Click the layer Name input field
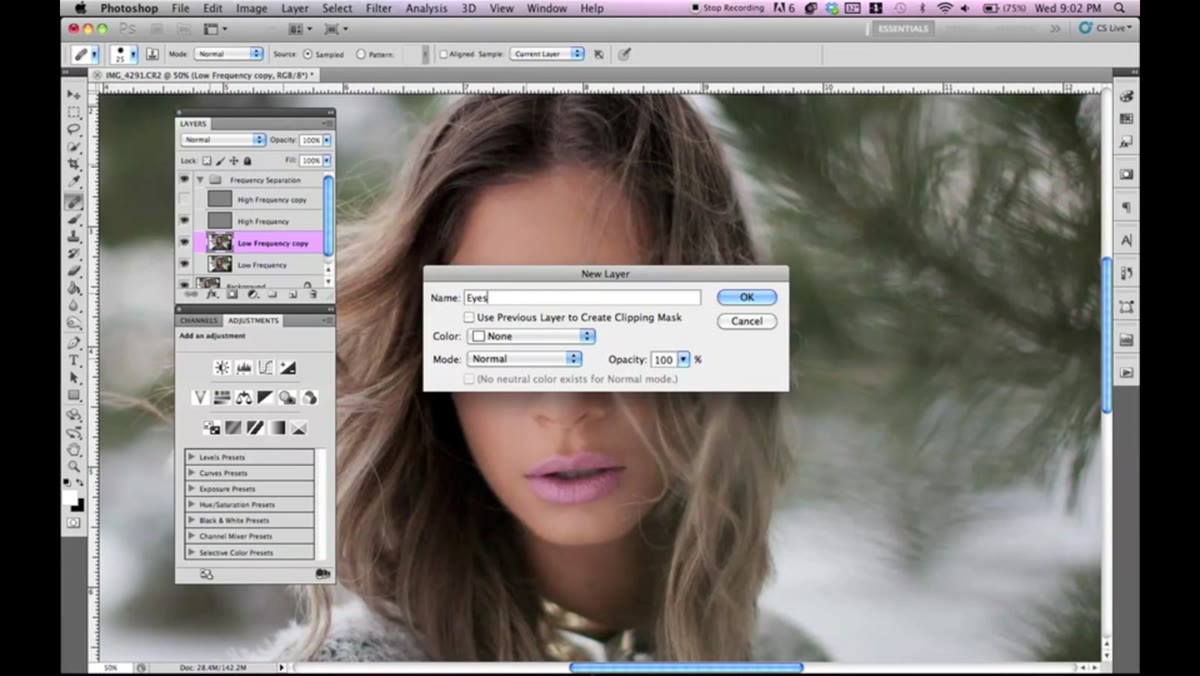Image resolution: width=1200 pixels, height=676 pixels. (582, 298)
